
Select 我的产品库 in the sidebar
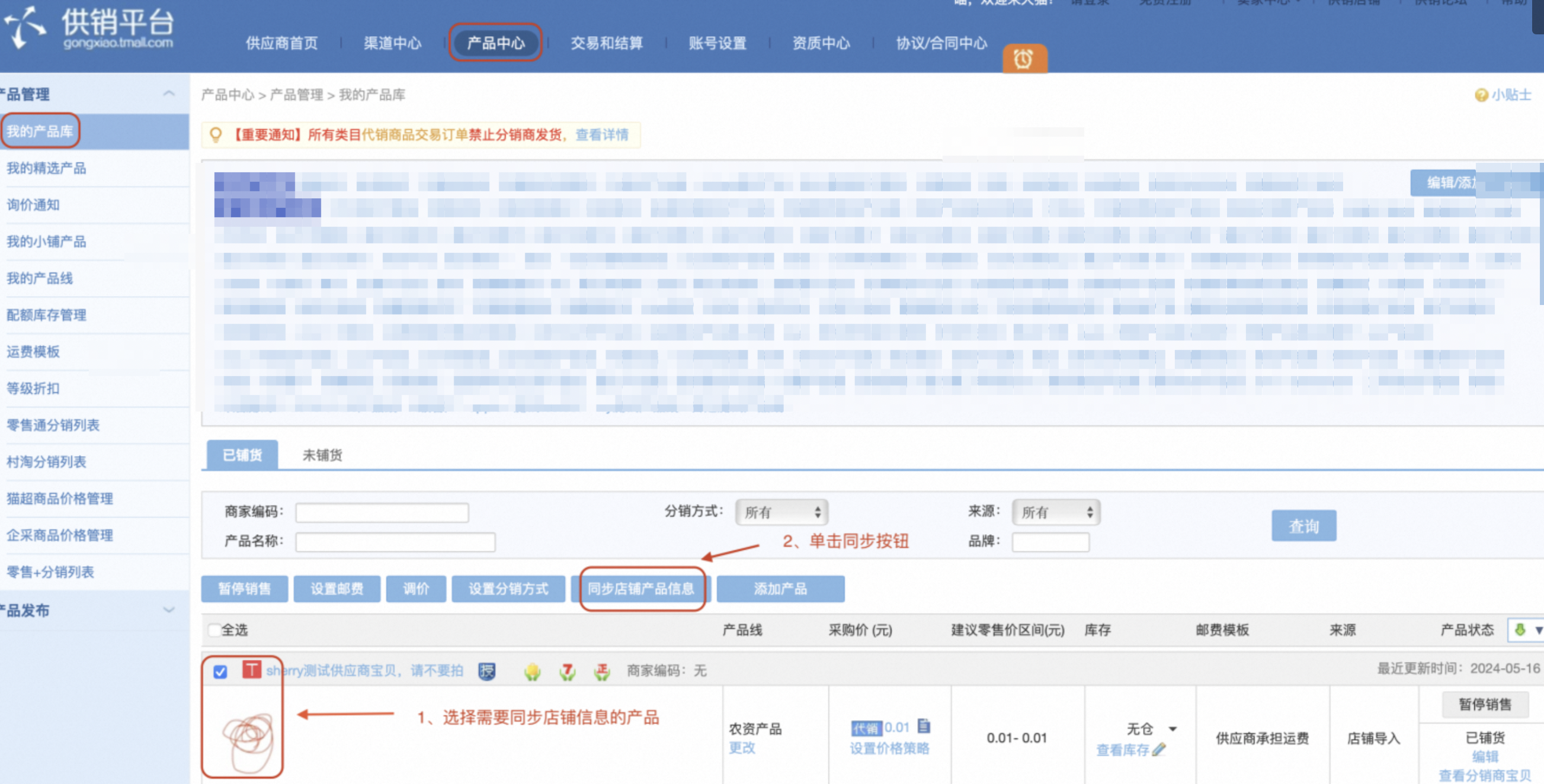coord(40,131)
